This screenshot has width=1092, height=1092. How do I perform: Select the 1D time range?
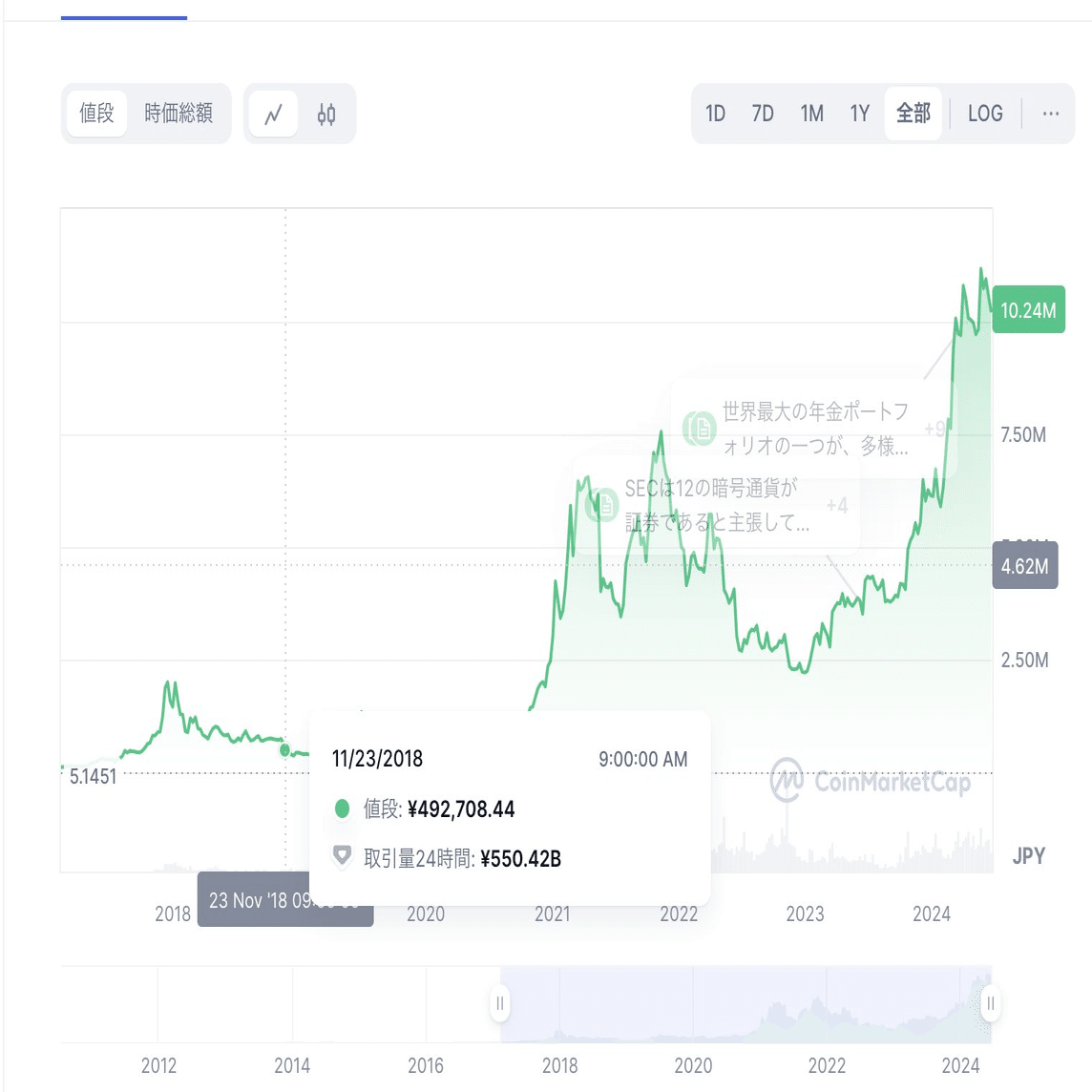pos(715,114)
